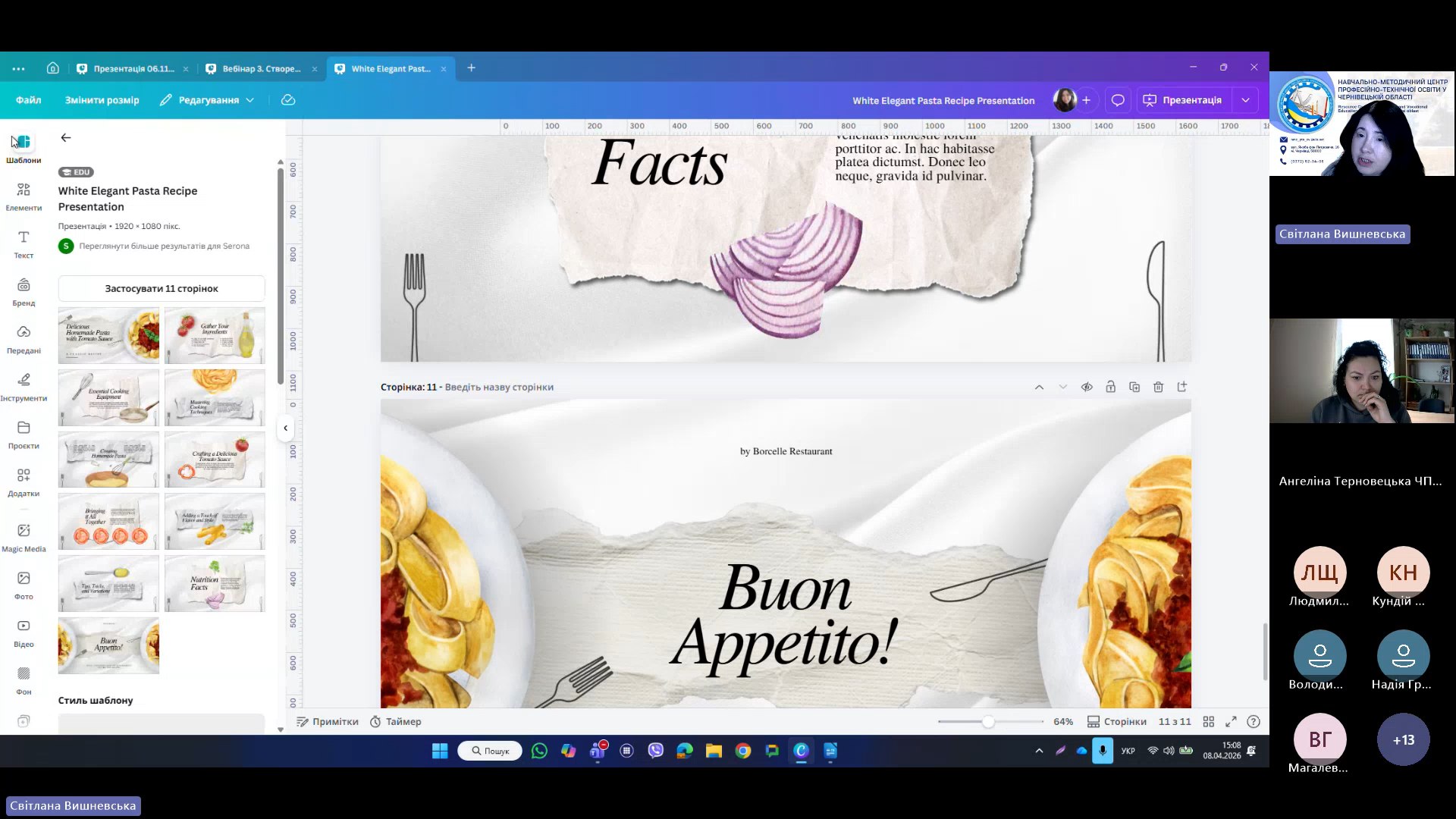Image resolution: width=1456 pixels, height=819 pixels.
Task: Click the comment bubble icon
Action: (1118, 100)
